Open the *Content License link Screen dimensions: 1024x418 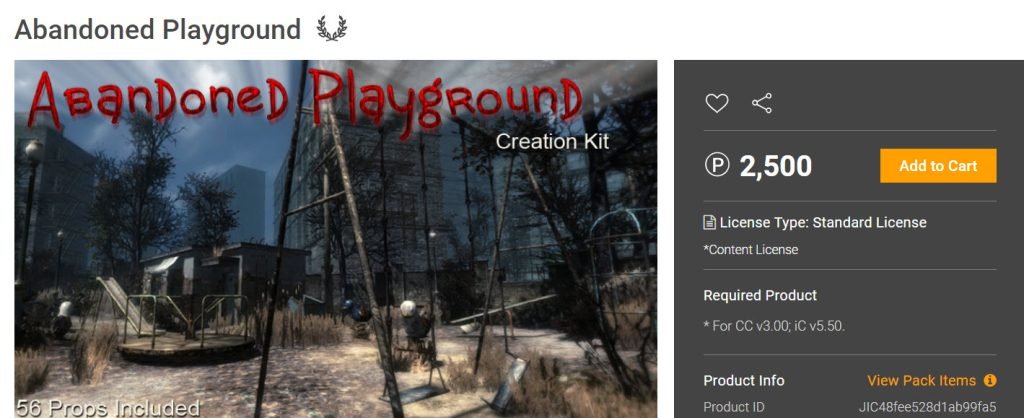tap(750, 249)
